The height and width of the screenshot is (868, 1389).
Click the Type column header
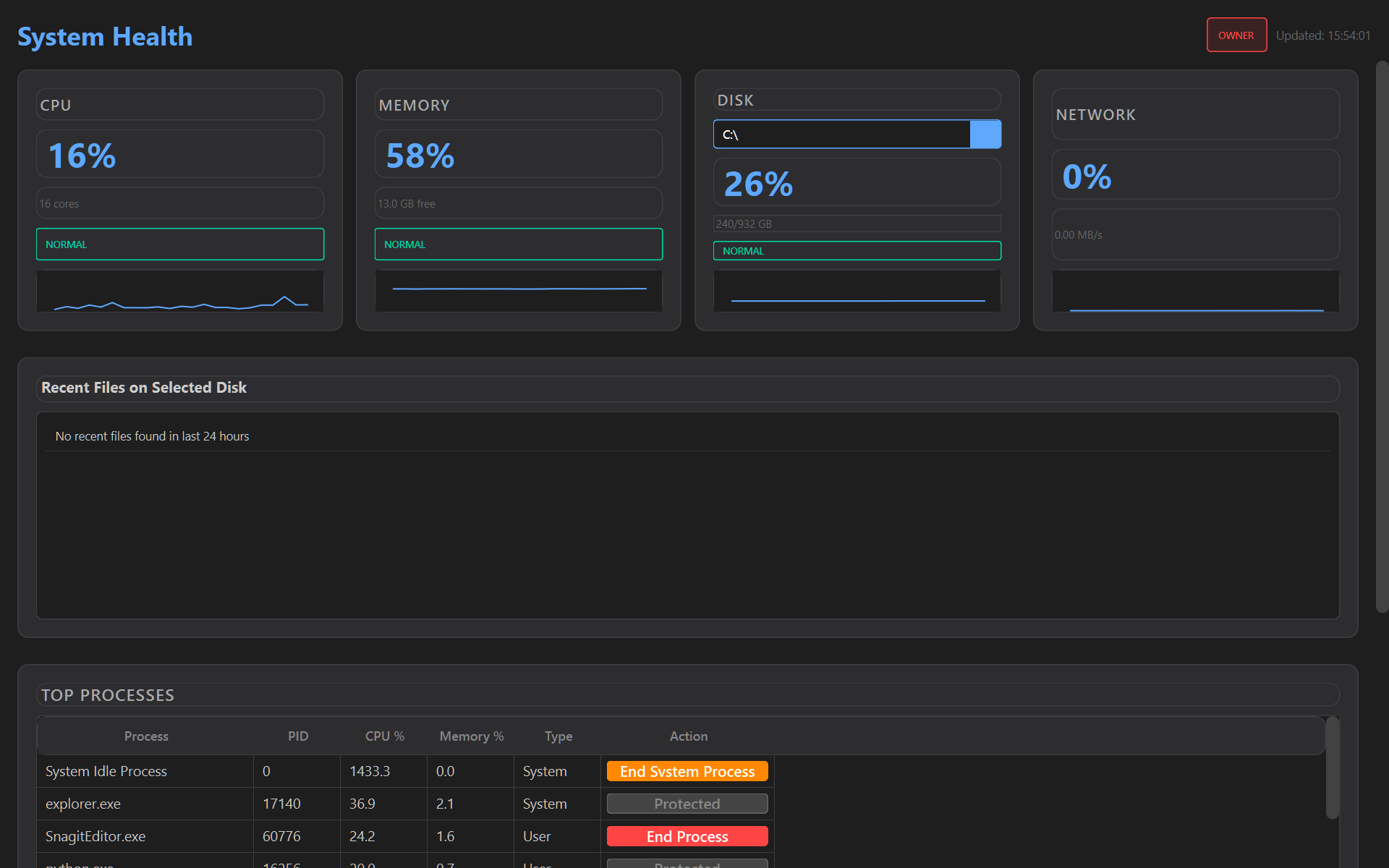(x=558, y=736)
